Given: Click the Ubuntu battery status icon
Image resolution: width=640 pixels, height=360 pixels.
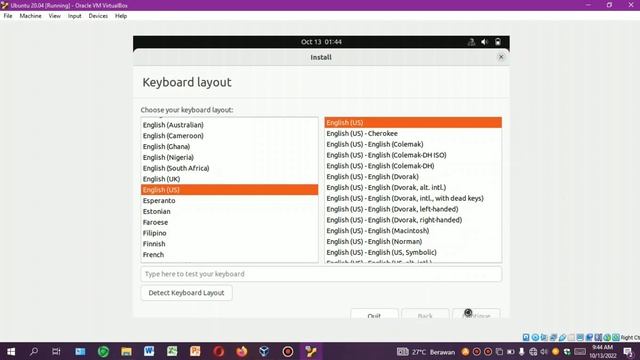Looking at the screenshot, I should click(498, 42).
